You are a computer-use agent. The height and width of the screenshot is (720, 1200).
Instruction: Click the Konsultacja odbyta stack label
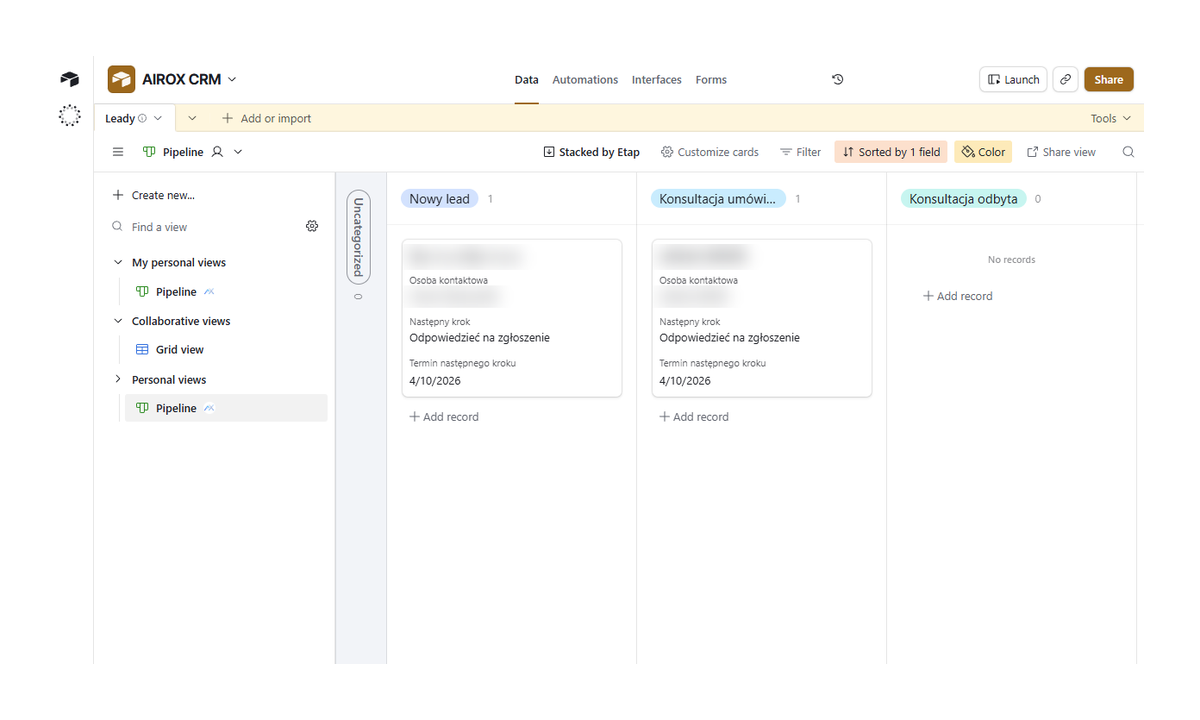(x=963, y=199)
